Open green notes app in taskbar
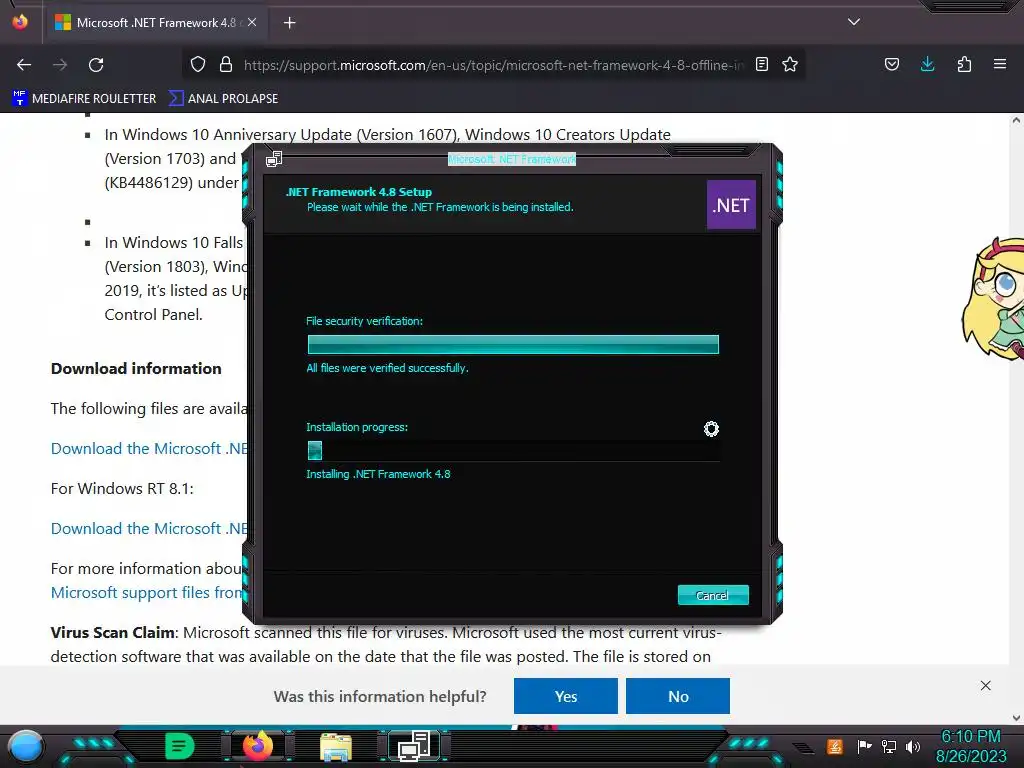 pos(180,746)
